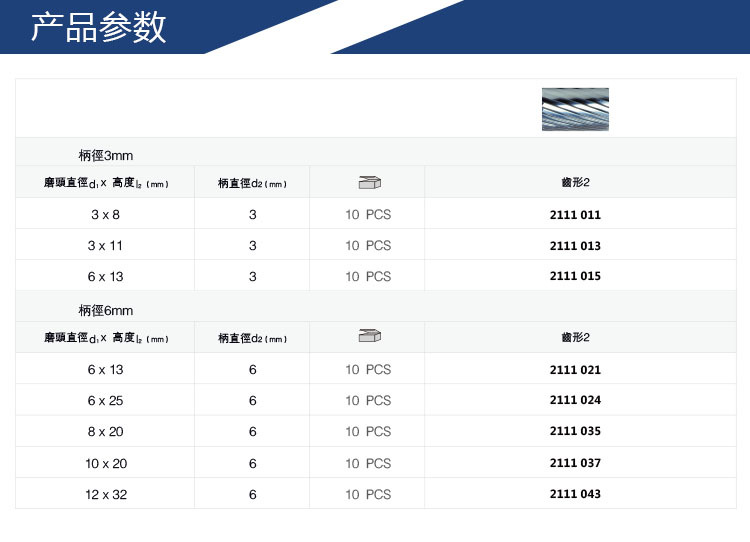The width and height of the screenshot is (750, 542).
Task: Click the 10 x 20 size cell
Action: (106, 464)
